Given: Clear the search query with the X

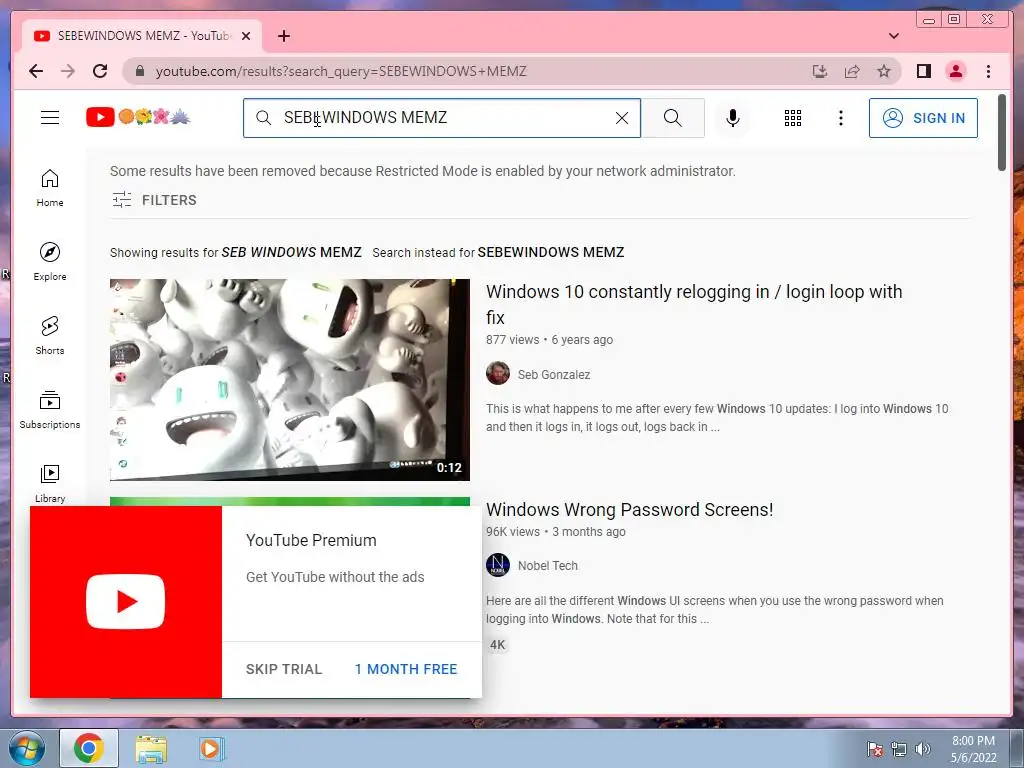Looking at the screenshot, I should pos(622,118).
